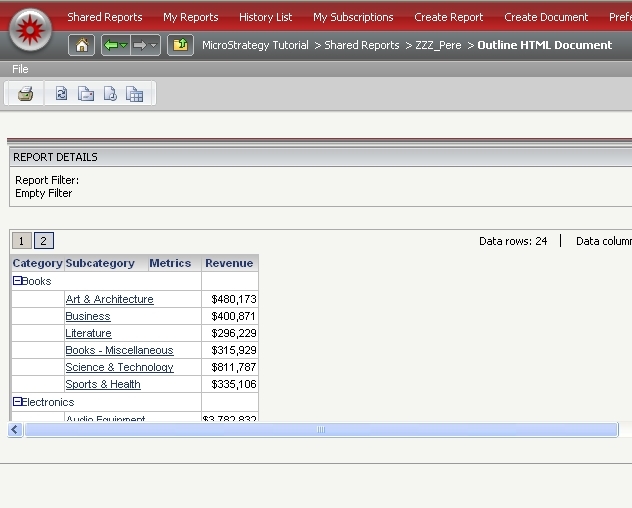Refresh the document from the toolbar
This screenshot has height=508, width=632.
(61, 94)
